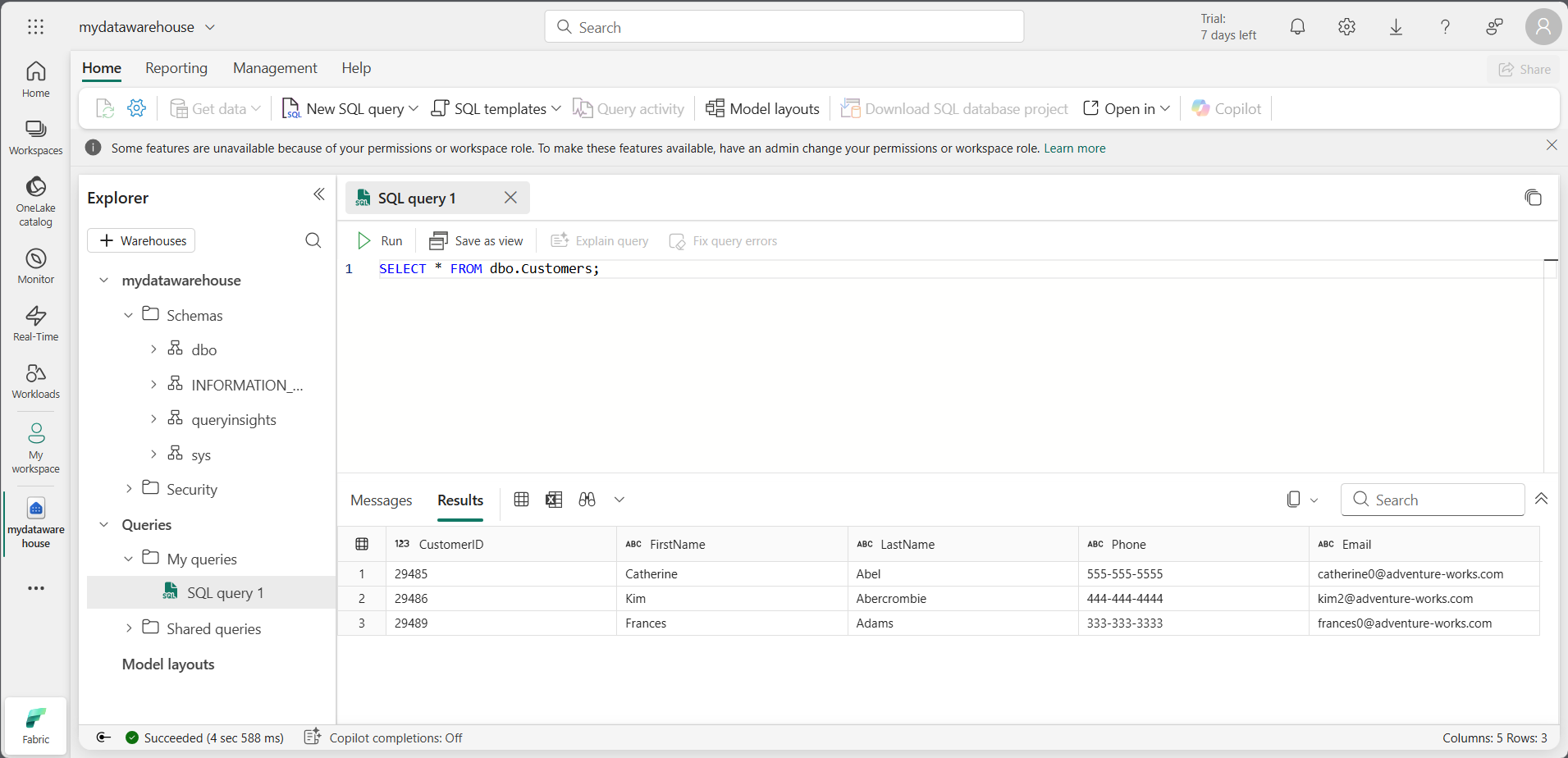
Task: Collapse the My queries folder
Action: click(128, 559)
